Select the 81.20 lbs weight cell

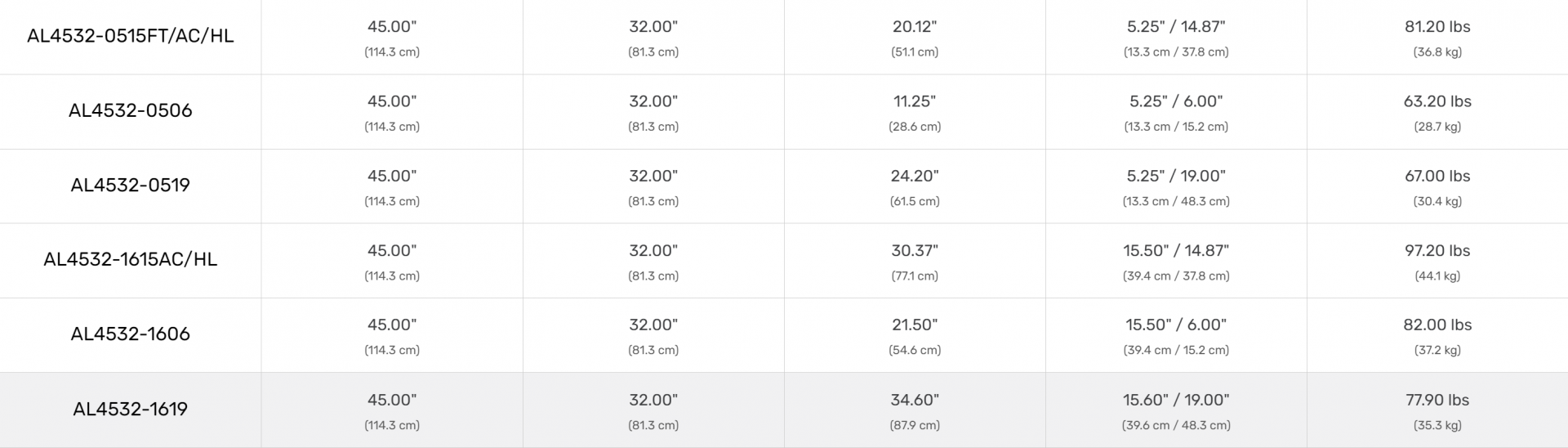pyautogui.click(x=1437, y=27)
